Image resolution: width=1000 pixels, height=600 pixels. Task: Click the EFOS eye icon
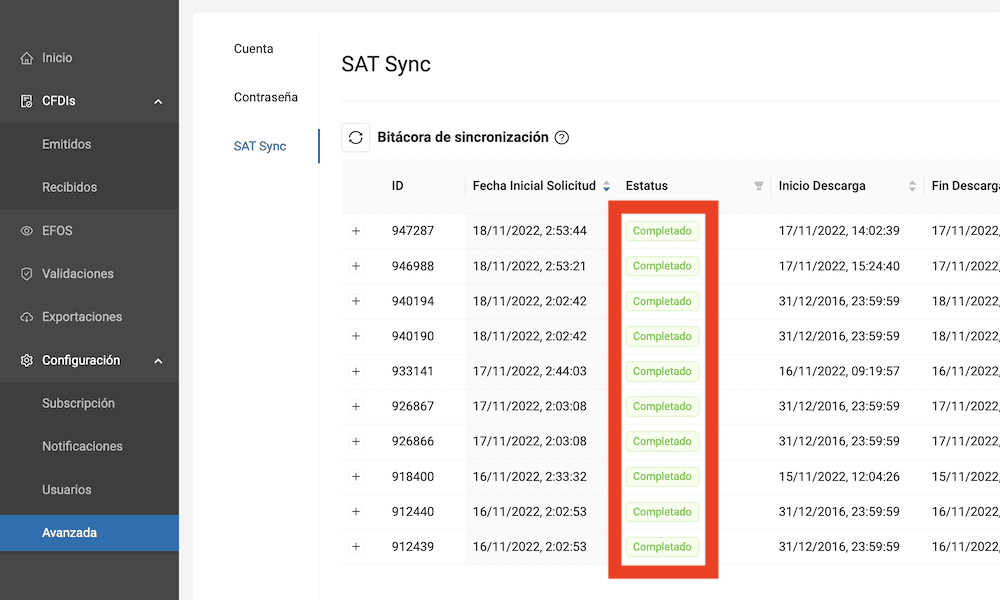pyautogui.click(x=27, y=231)
